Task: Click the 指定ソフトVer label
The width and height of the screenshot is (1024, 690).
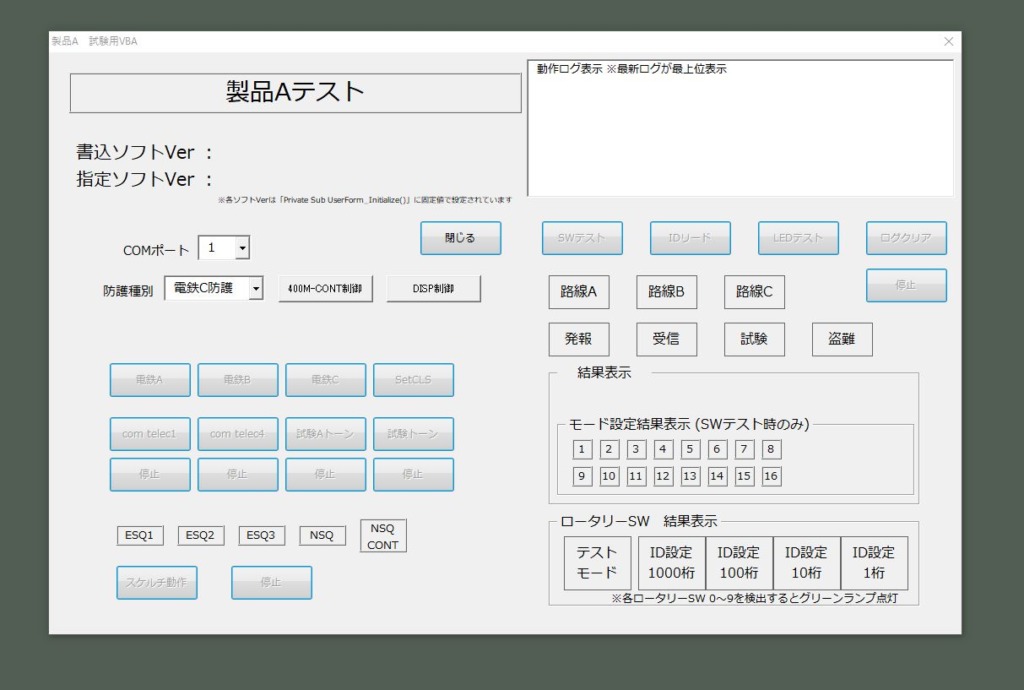Action: 144,180
